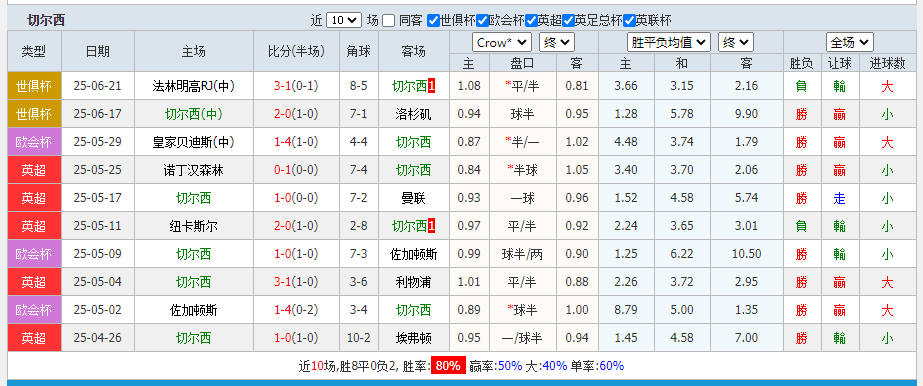Click the 角球 column header
This screenshot has width=923, height=386.
[x=359, y=51]
